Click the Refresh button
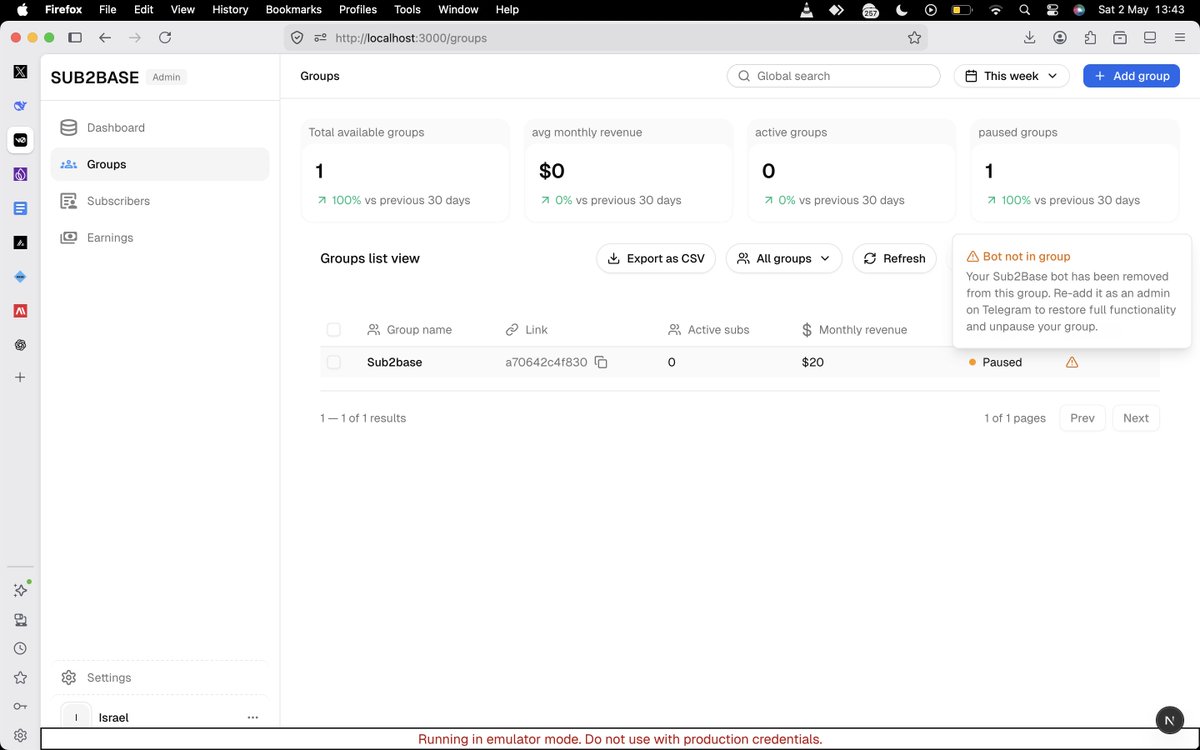 coord(894,258)
